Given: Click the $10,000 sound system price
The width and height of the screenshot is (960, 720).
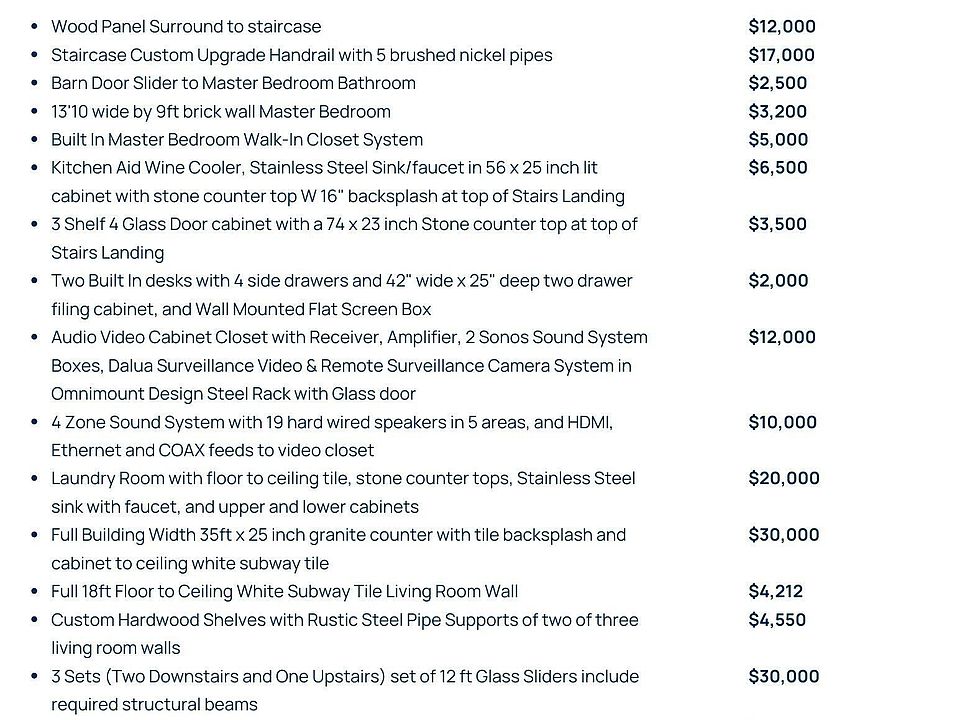Looking at the screenshot, I should click(782, 422).
